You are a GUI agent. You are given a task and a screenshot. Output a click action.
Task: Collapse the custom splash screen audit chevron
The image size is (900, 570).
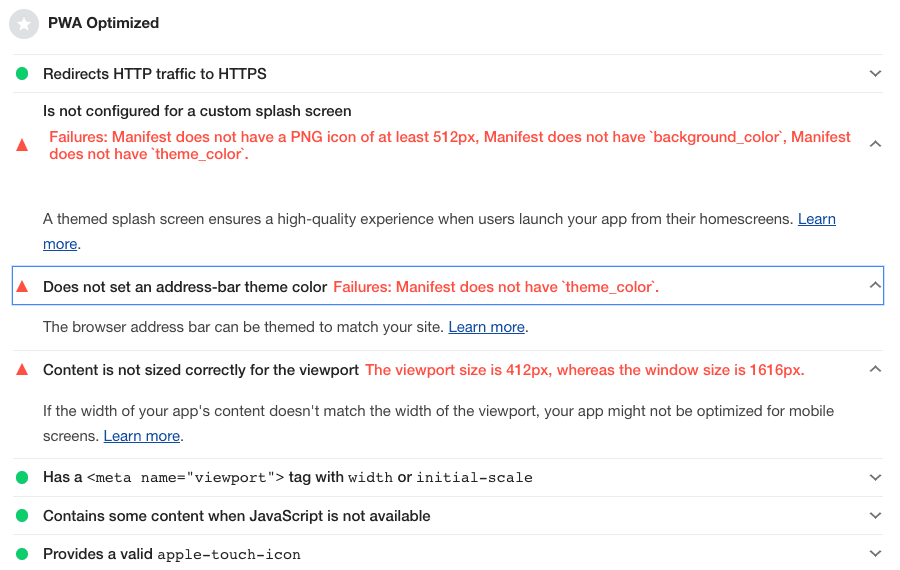click(875, 144)
